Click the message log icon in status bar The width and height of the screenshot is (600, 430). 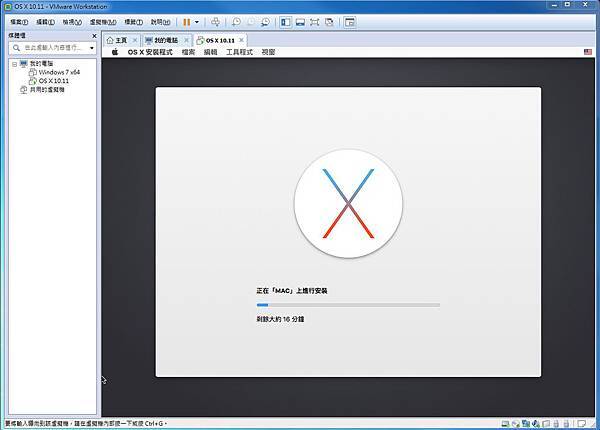point(581,423)
